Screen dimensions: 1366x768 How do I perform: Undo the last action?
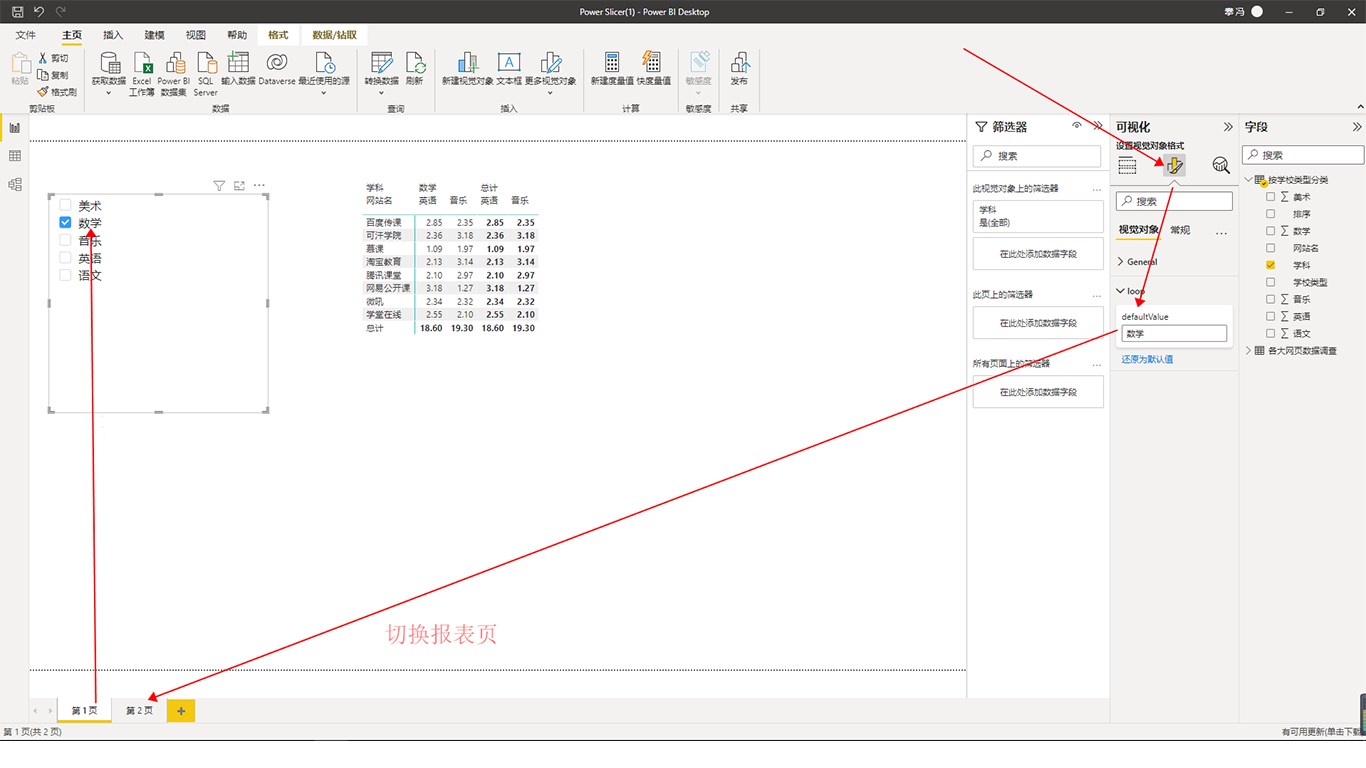(x=39, y=12)
